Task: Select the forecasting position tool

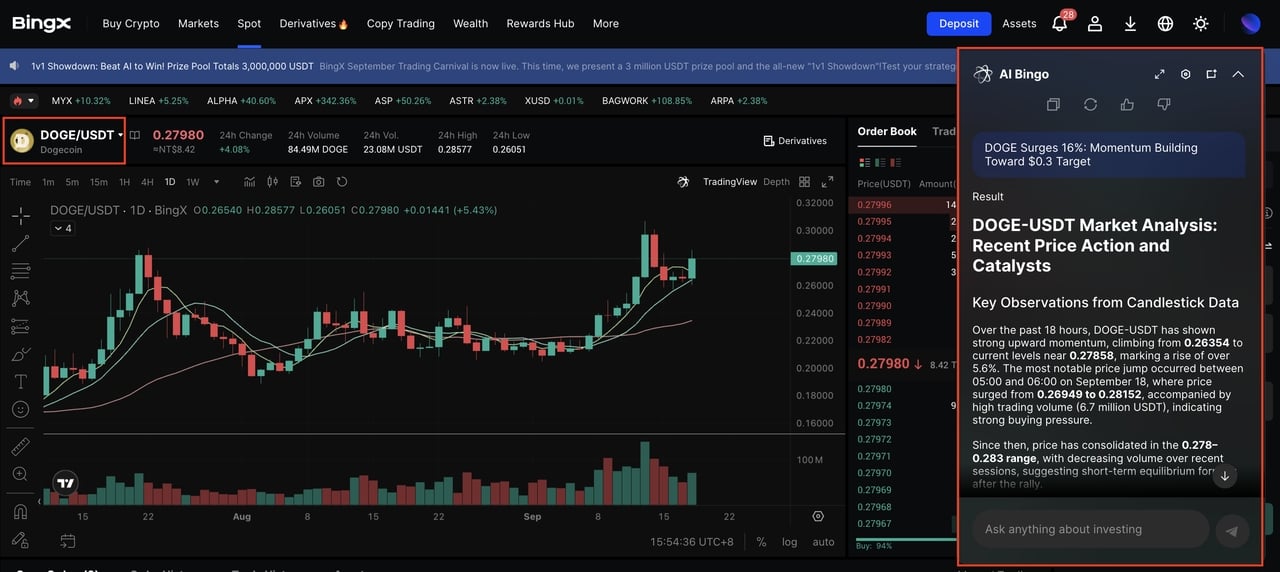Action: (x=20, y=326)
